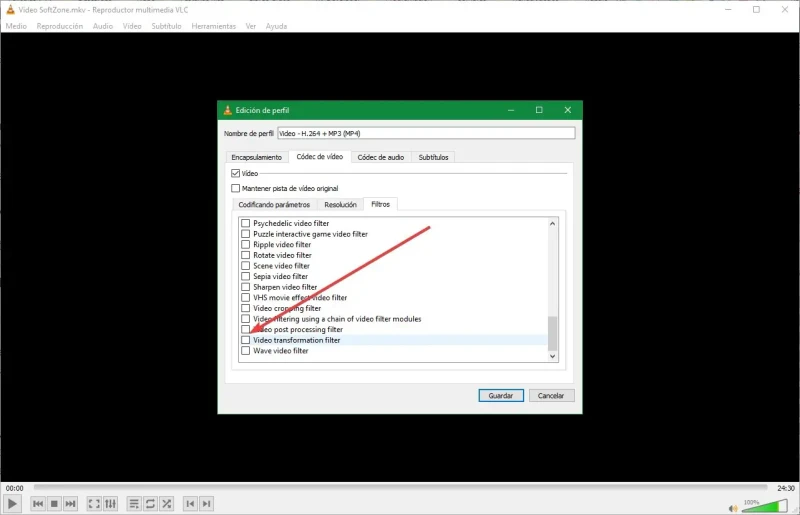Show the playlist panel
Image resolution: width=800 pixels, height=515 pixels.
tap(134, 504)
